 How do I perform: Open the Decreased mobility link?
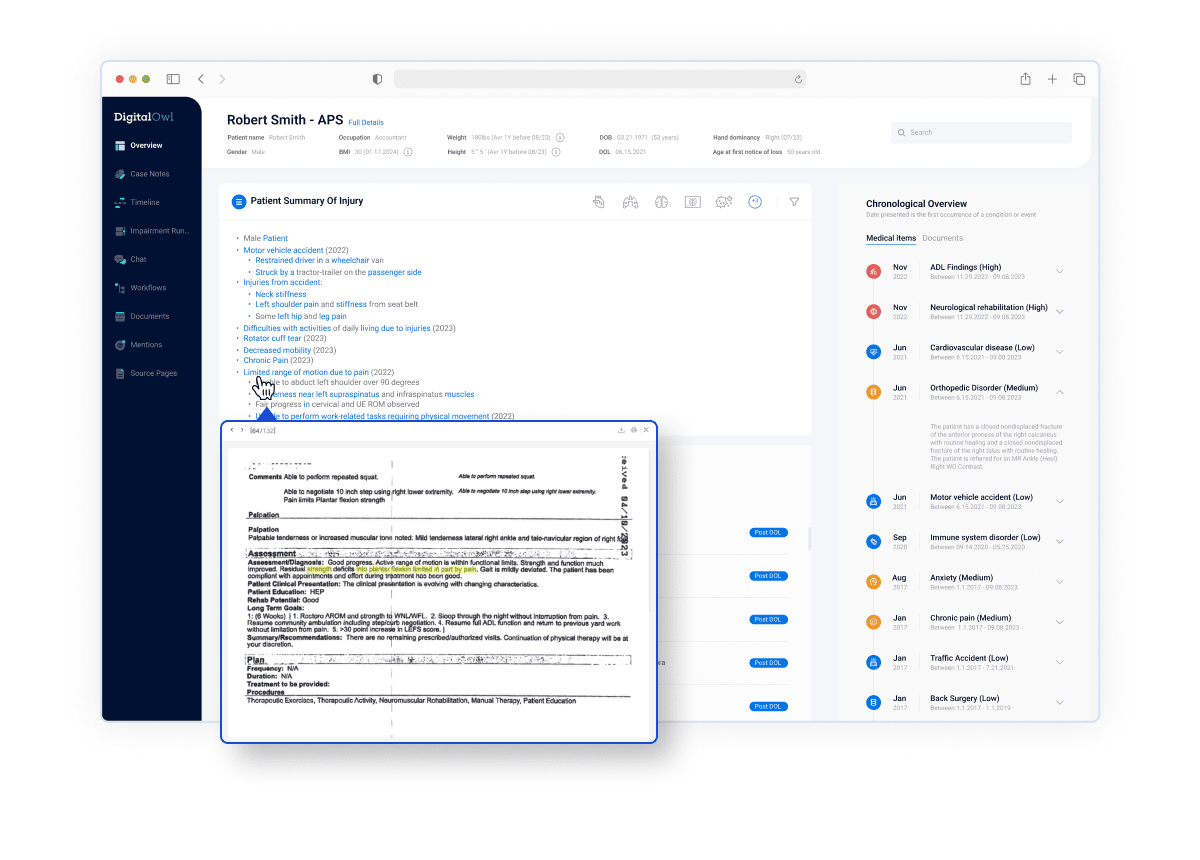(x=277, y=350)
